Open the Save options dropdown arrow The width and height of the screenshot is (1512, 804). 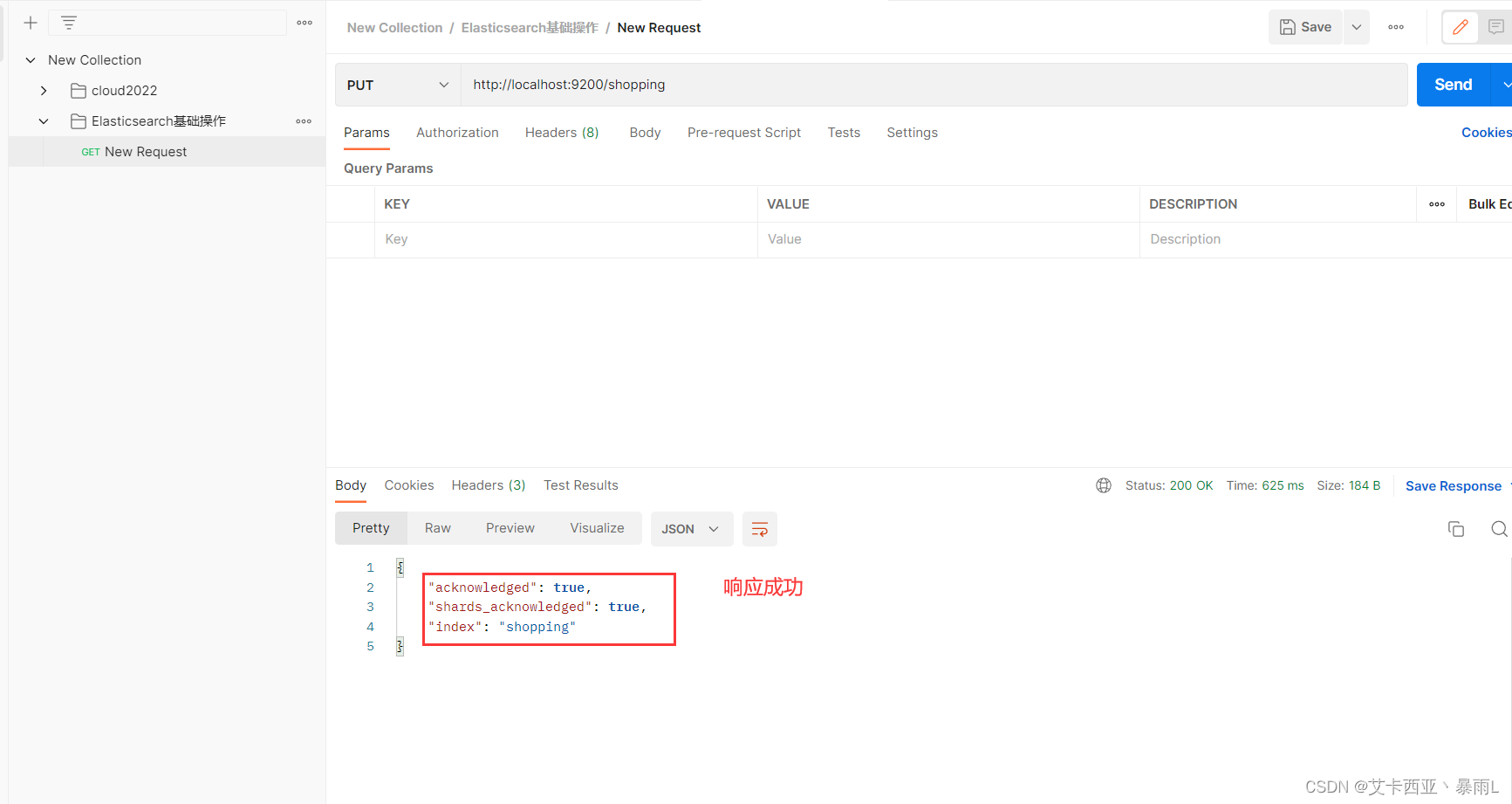point(1357,27)
